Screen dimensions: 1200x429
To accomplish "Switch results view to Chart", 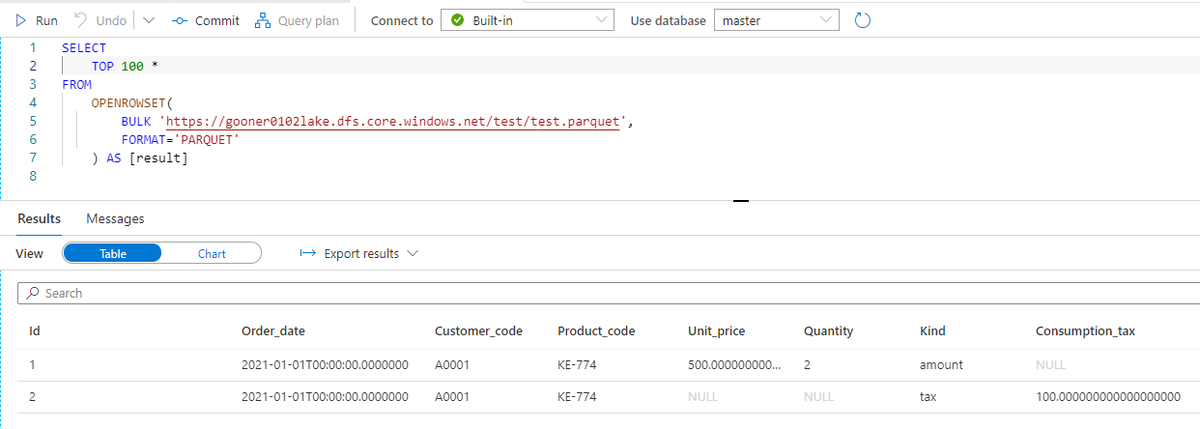I will click(211, 253).
